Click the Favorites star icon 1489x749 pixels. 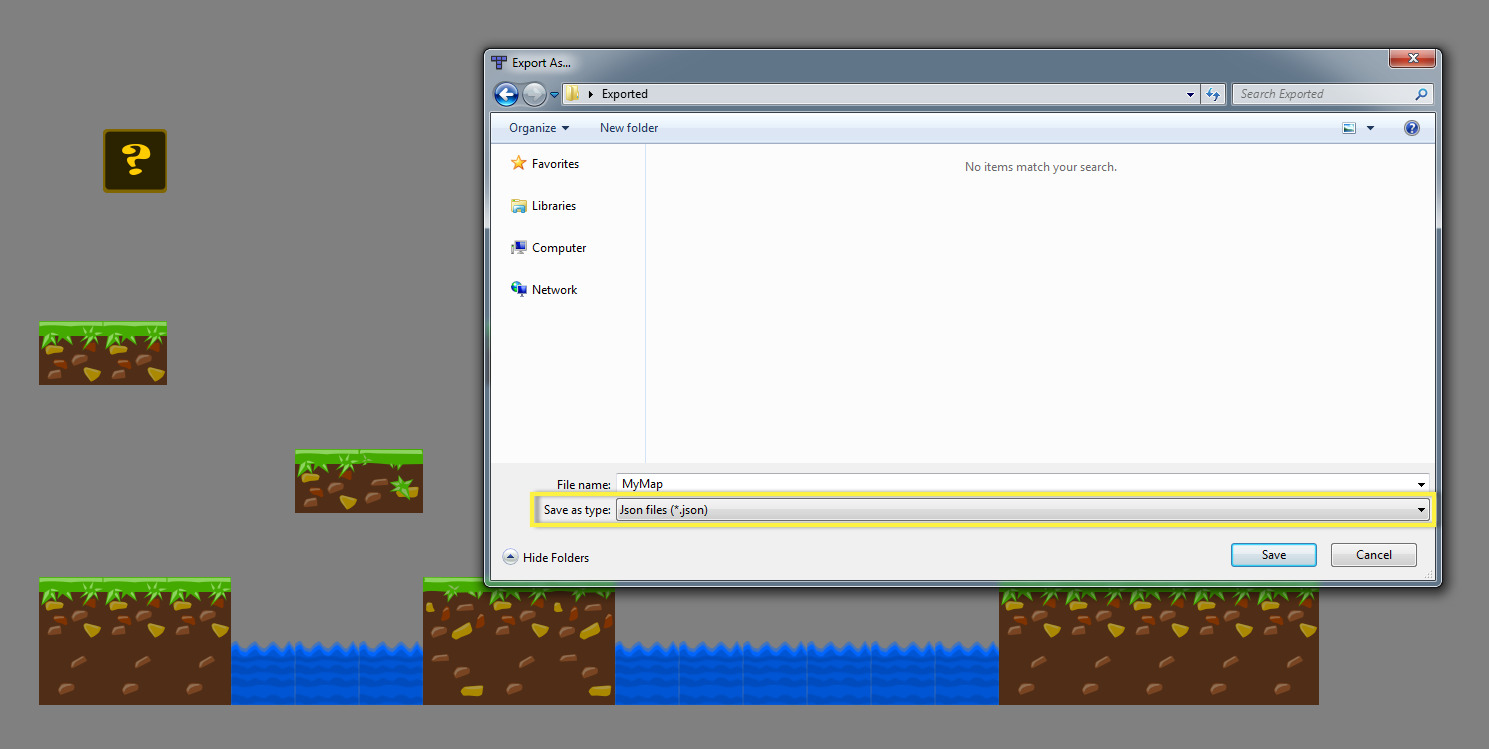point(519,163)
